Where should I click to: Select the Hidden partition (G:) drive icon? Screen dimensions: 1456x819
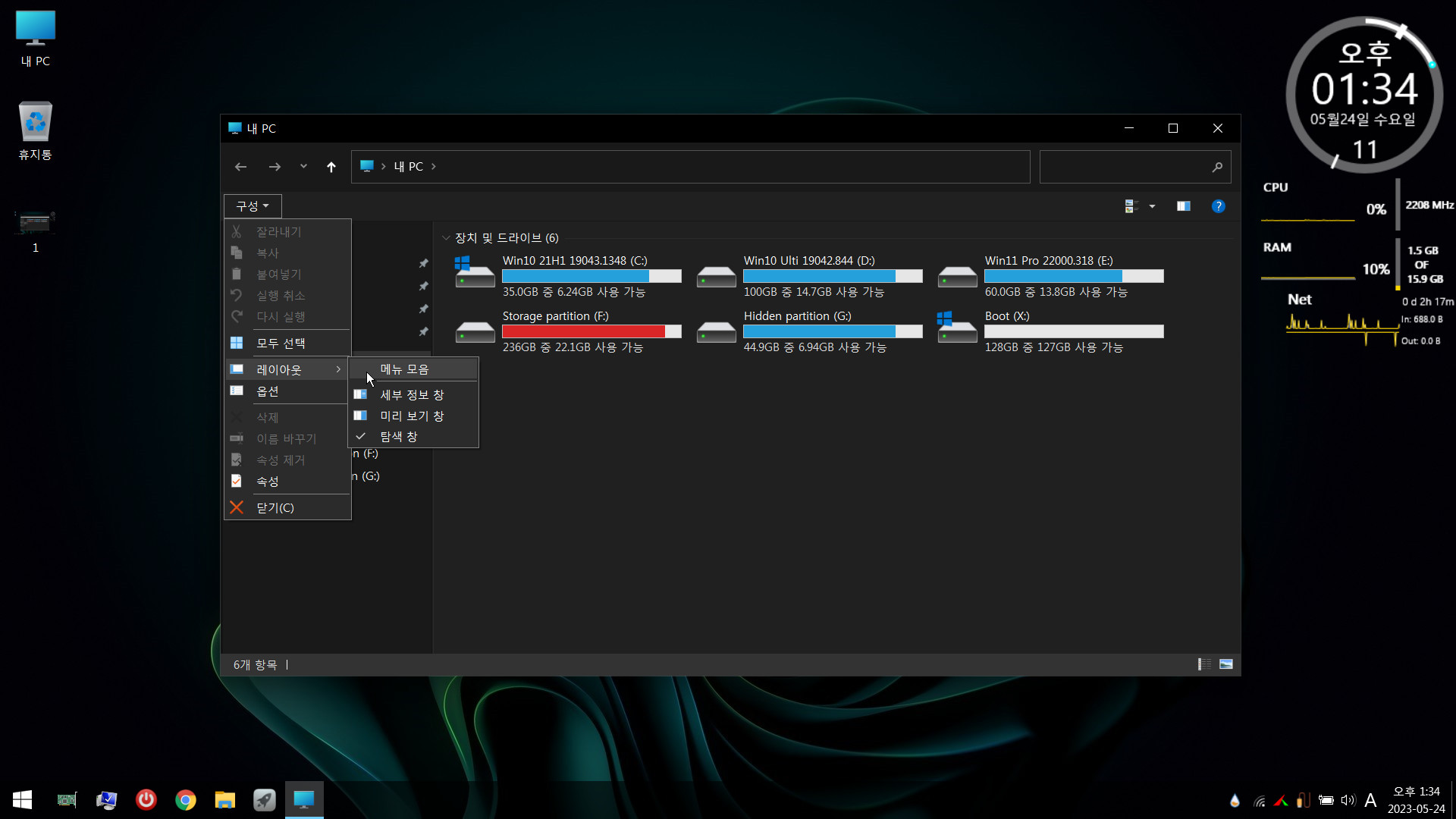coord(716,331)
